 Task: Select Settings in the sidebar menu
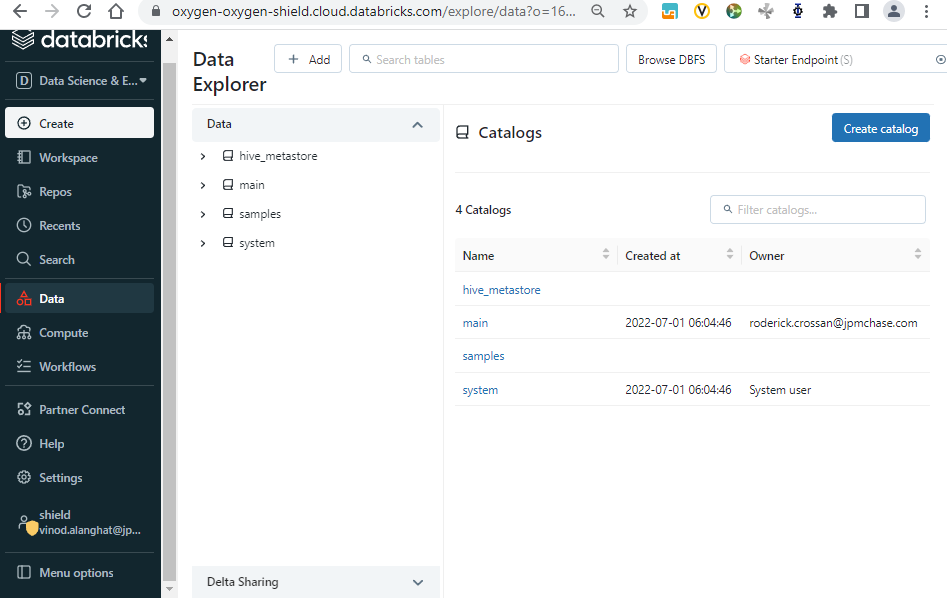(79, 477)
